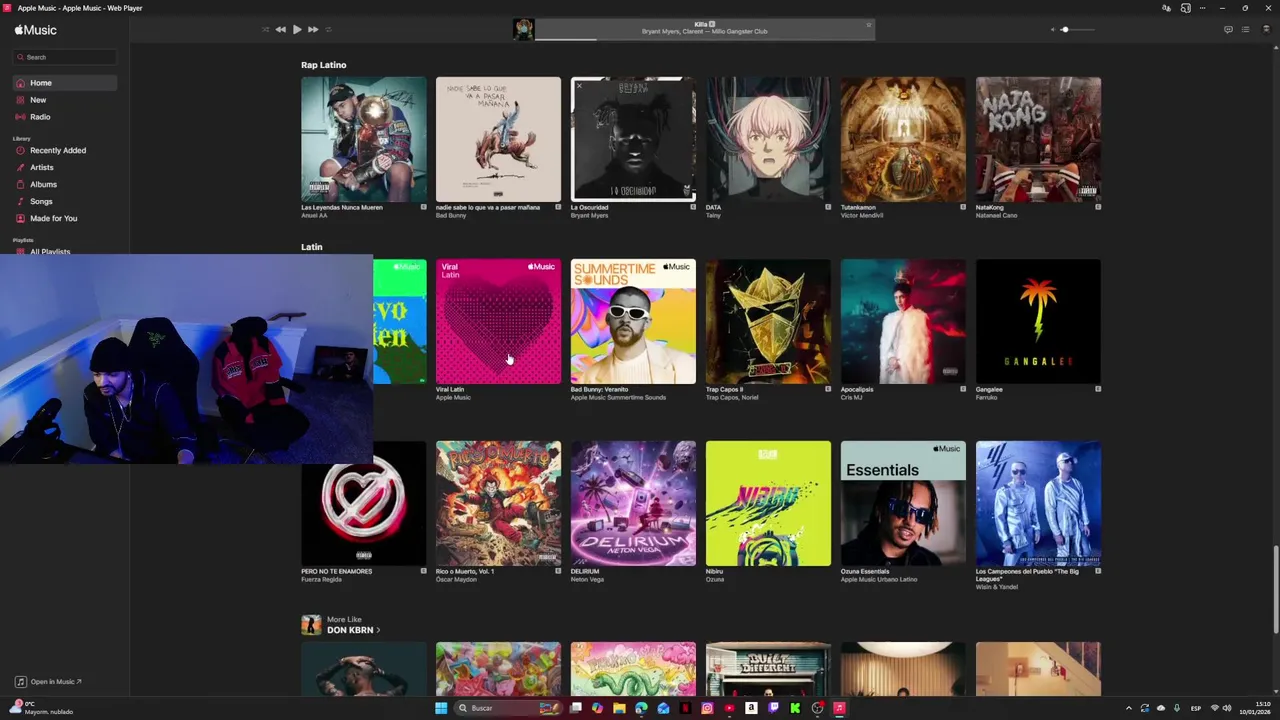Open File Explorer from taskbar

point(619,708)
